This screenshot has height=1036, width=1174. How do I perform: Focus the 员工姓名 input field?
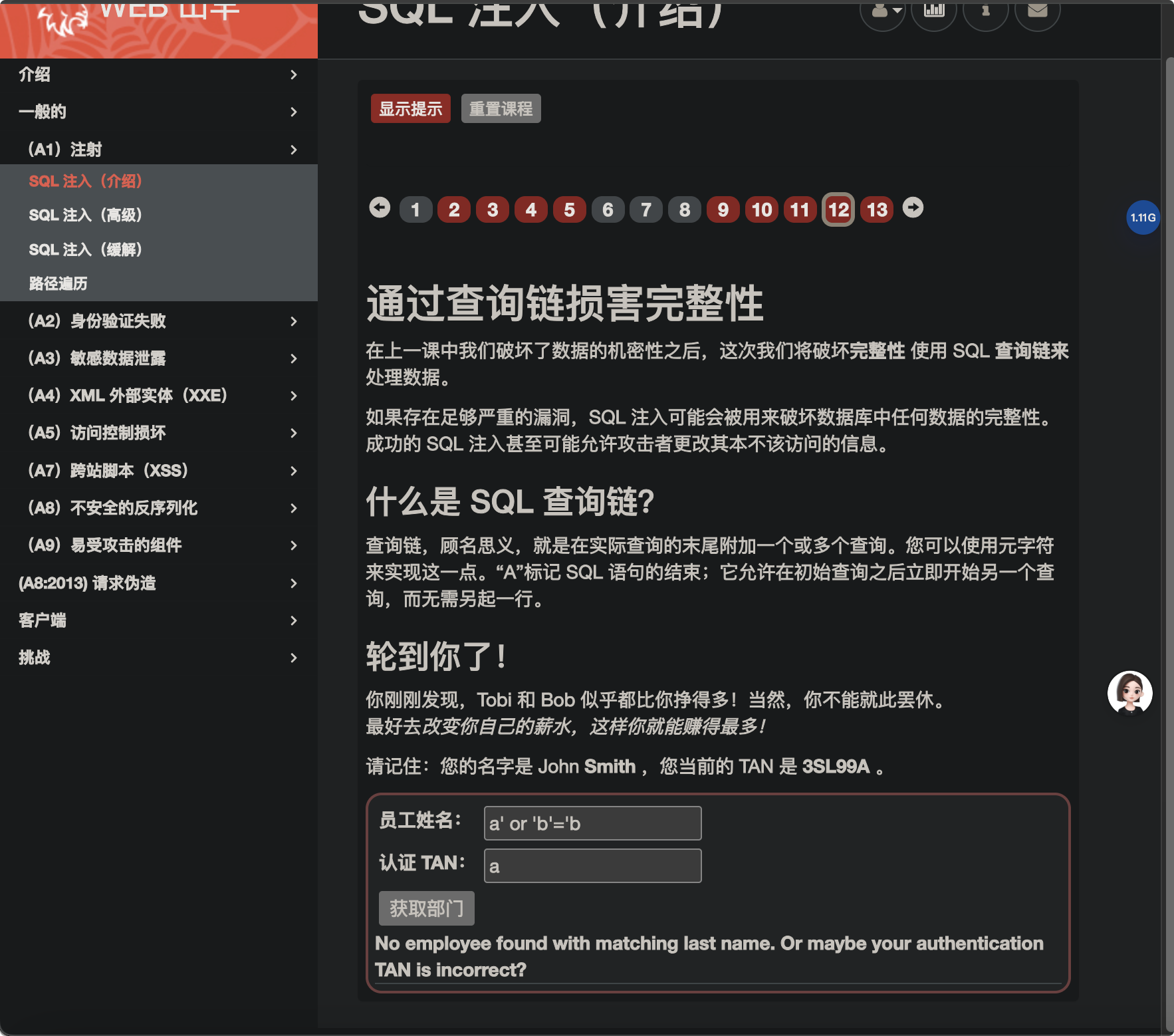pyautogui.click(x=593, y=823)
